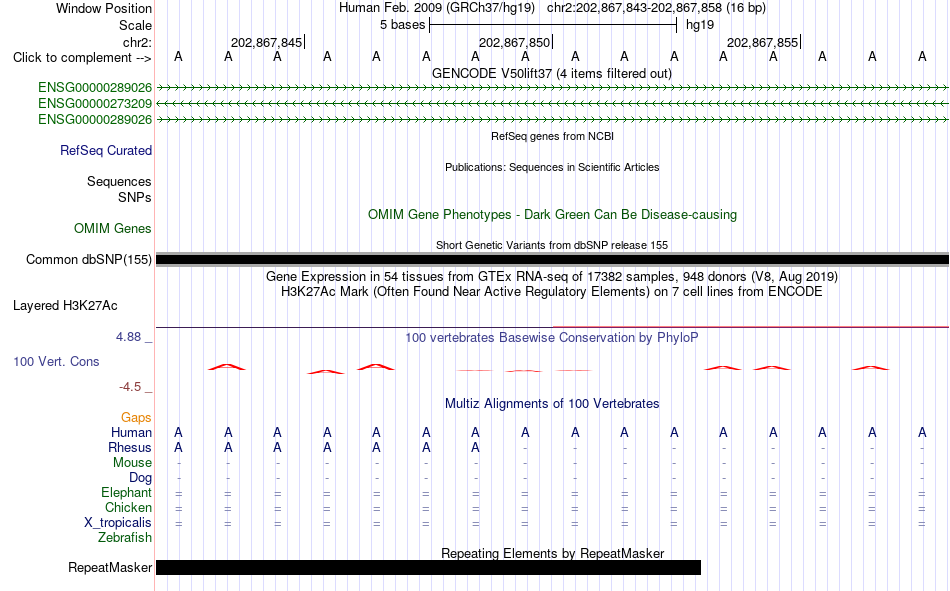Image resolution: width=950 pixels, height=591 pixels.
Task: Select the Sequences SNPs track label
Action: click(x=119, y=189)
